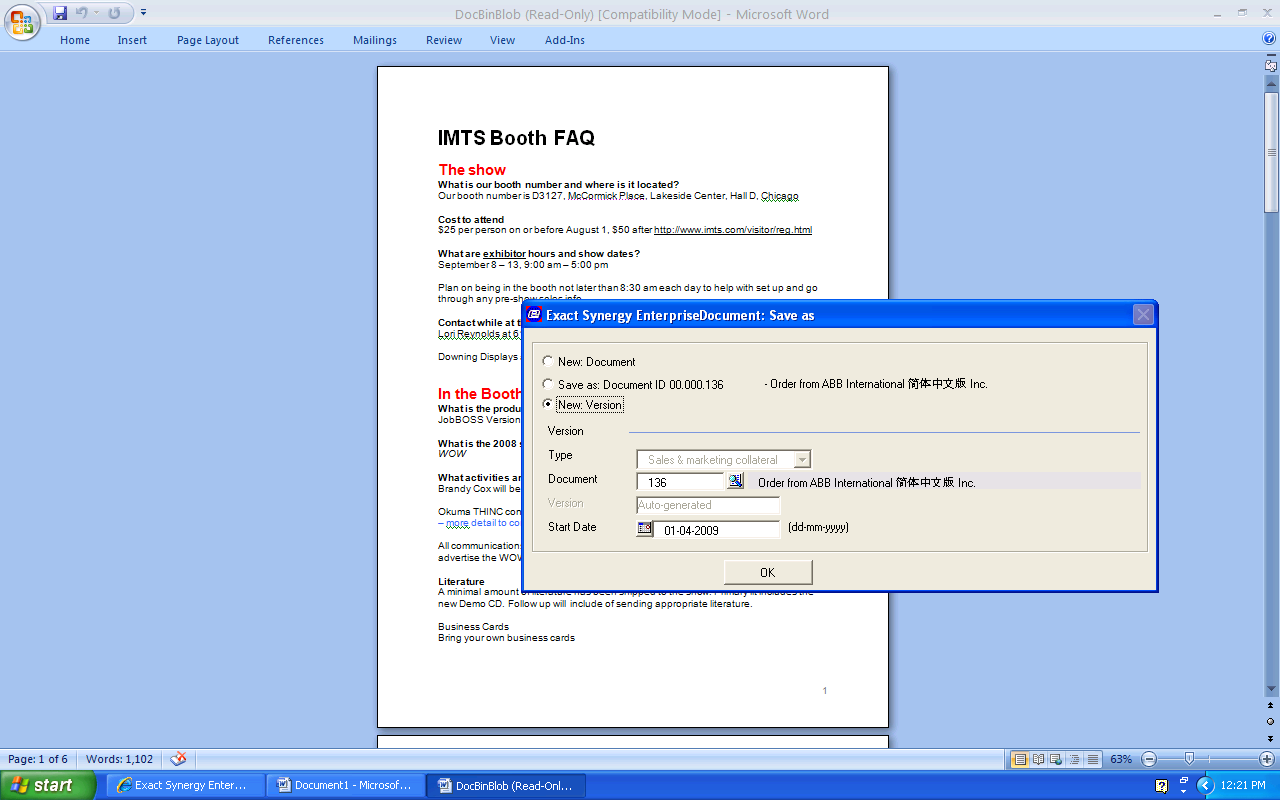1280x800 pixels.
Task: Click the Start Date field 01-04-2009
Action: (x=718, y=530)
